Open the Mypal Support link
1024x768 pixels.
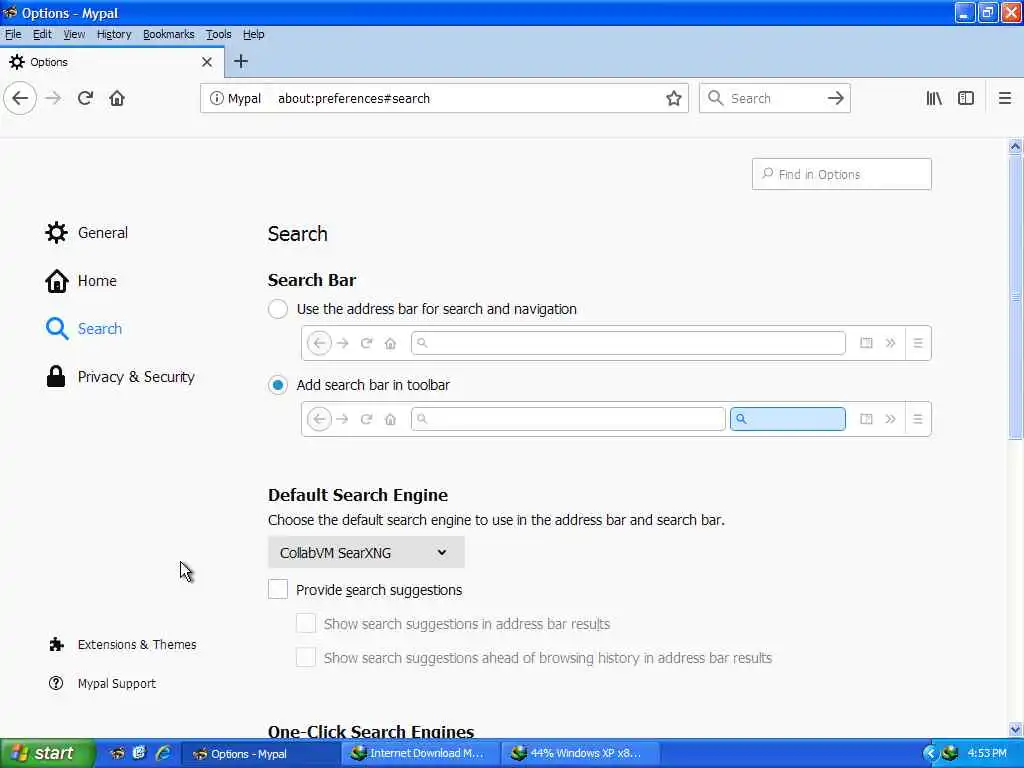103,684
